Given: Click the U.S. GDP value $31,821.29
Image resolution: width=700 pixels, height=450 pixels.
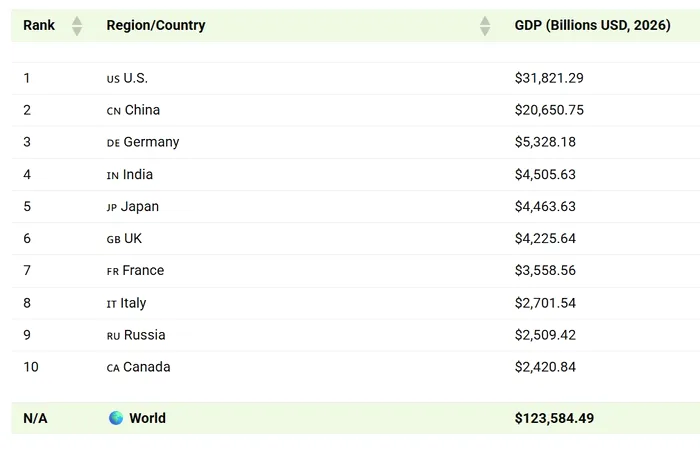Looking at the screenshot, I should tap(549, 78).
